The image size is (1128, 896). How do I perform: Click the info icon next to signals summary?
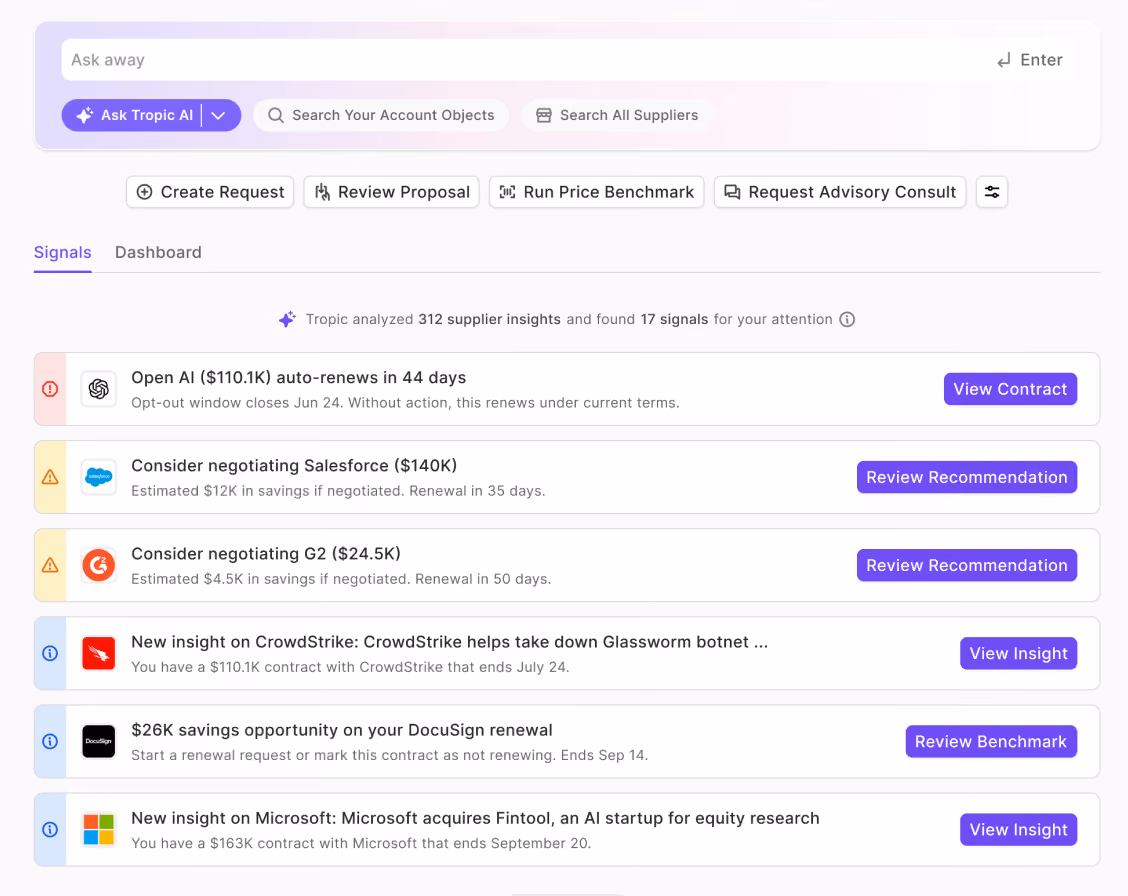[x=847, y=319]
